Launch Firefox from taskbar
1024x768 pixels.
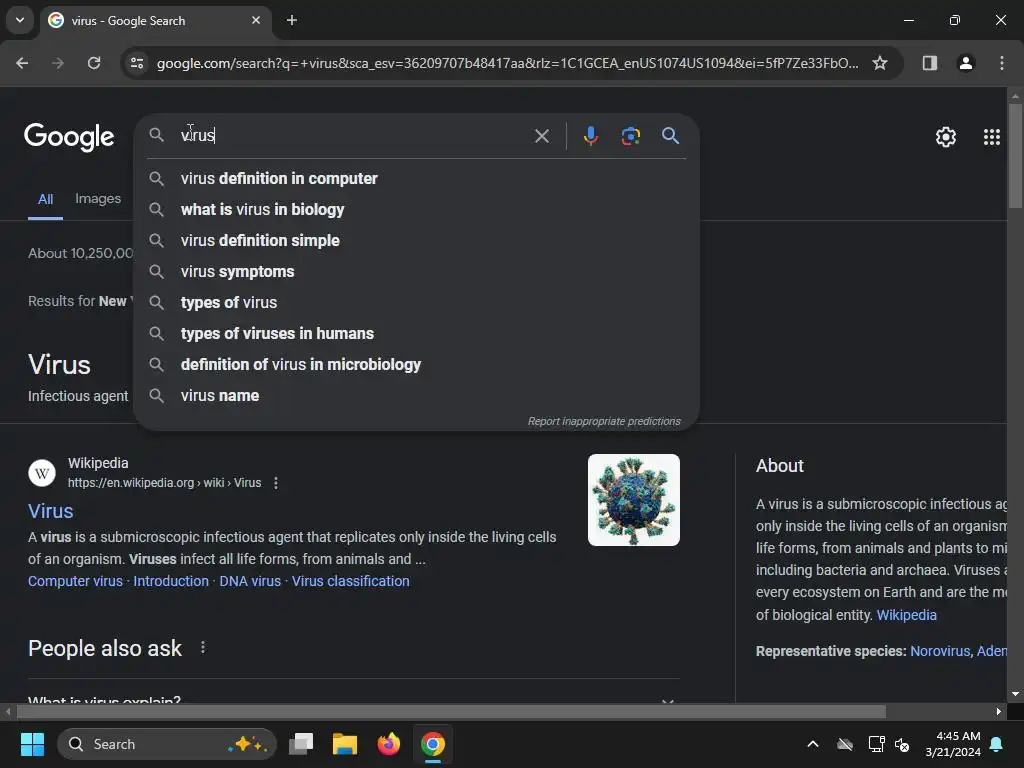coord(389,744)
